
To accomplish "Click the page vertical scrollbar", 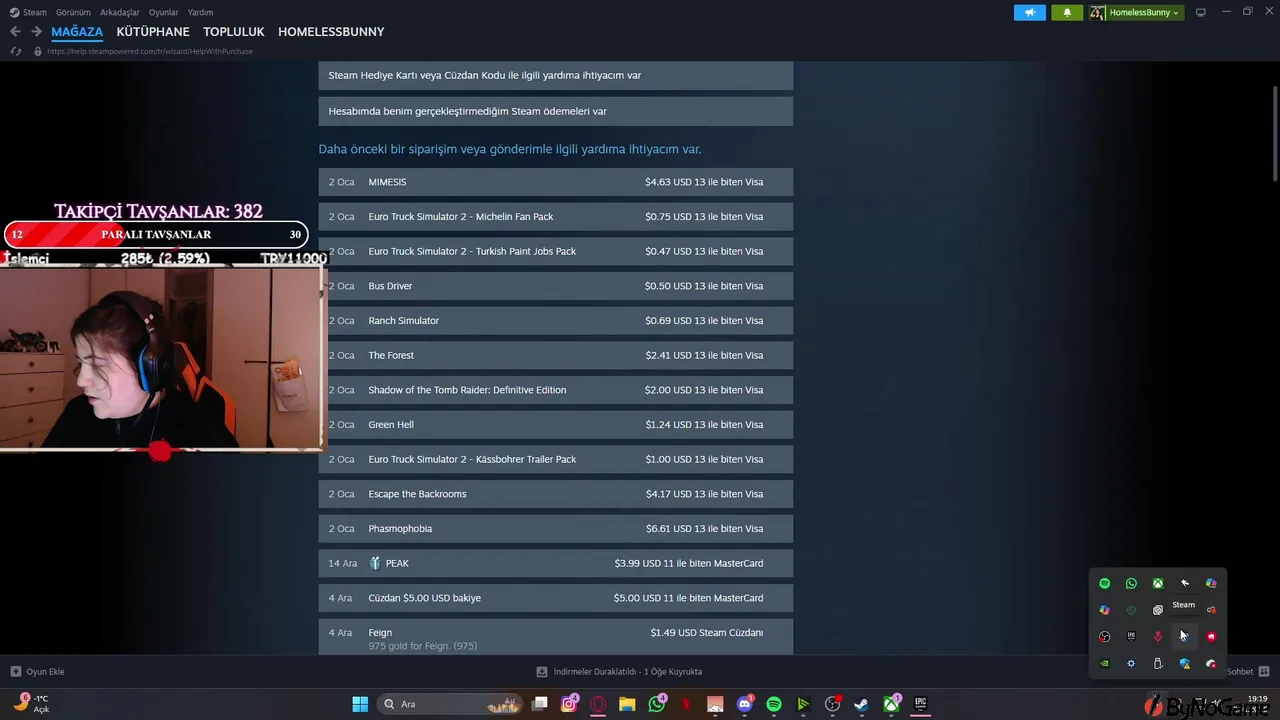I will click(x=1274, y=134).
